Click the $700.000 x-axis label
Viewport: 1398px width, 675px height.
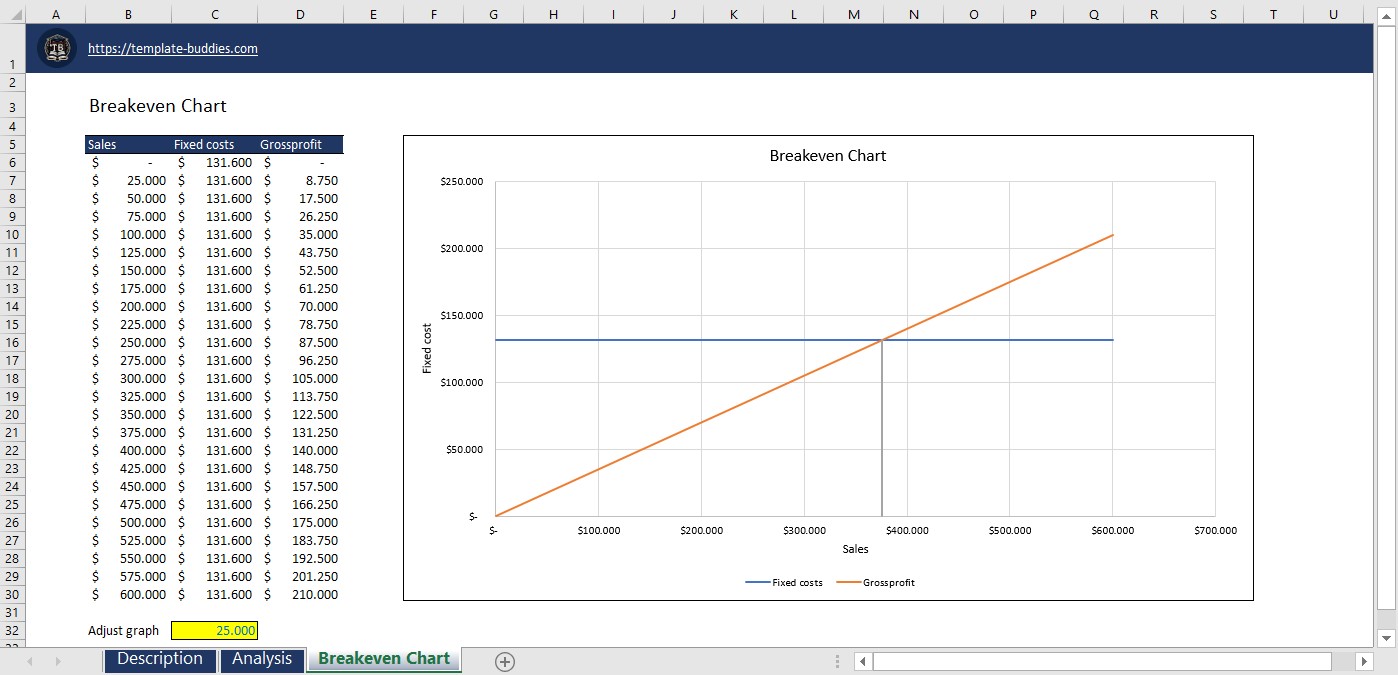[x=1215, y=530]
